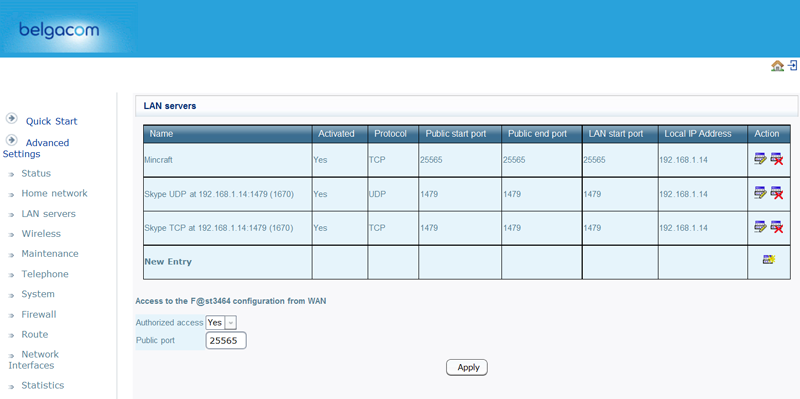Select the Skype TCP name cell
The width and height of the screenshot is (800, 399).
(x=228, y=228)
